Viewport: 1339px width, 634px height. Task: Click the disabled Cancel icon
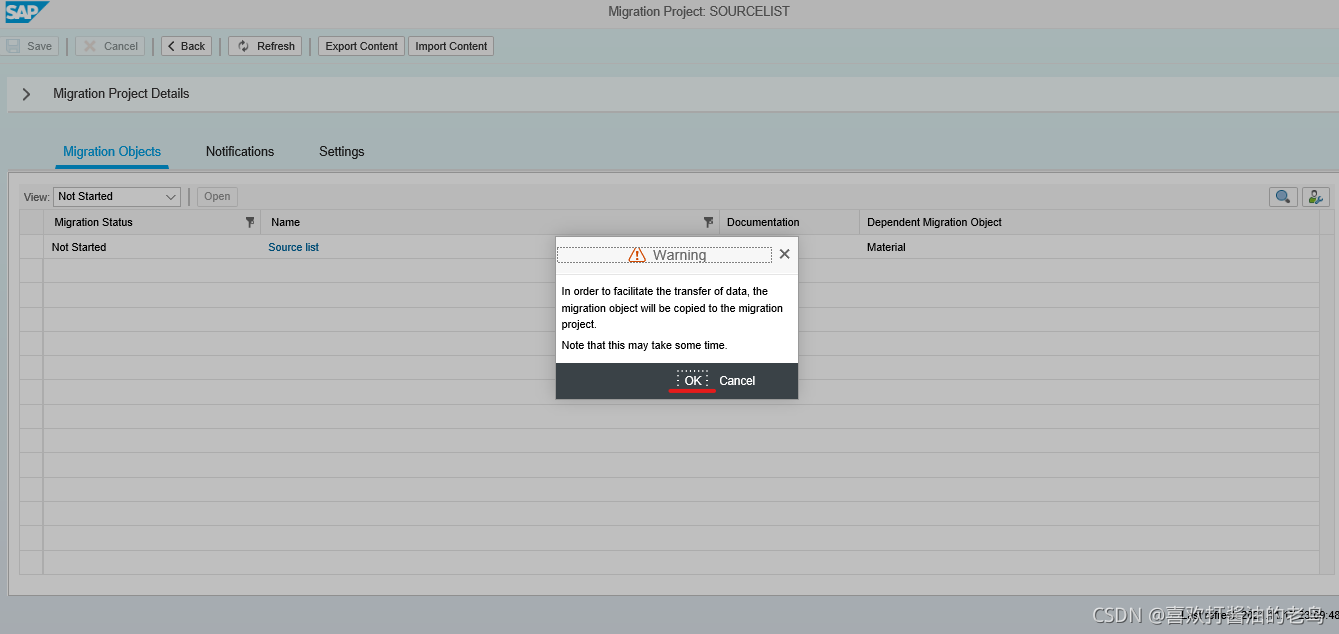coord(89,45)
